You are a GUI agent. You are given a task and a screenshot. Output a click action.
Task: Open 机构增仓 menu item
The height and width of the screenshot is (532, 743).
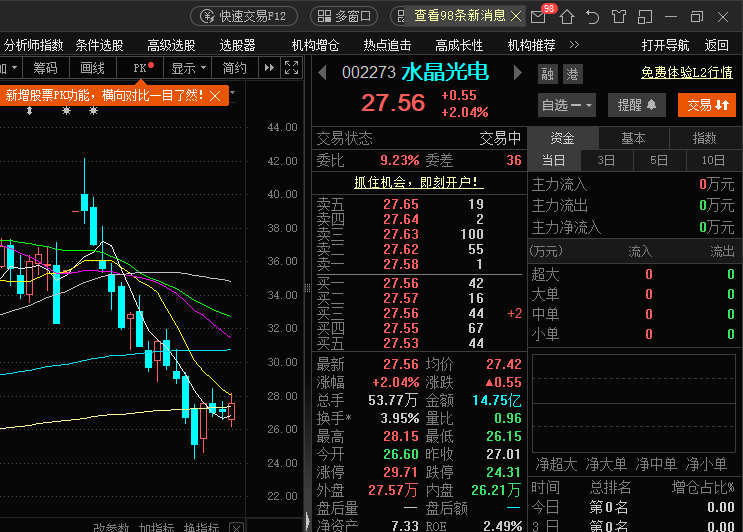316,45
